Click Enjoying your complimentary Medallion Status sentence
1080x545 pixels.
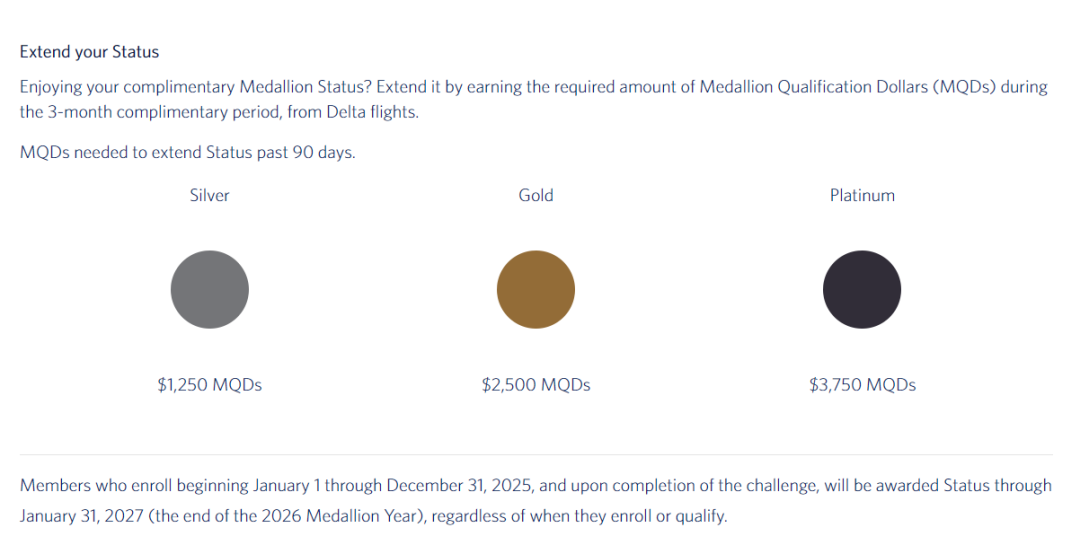pos(196,87)
